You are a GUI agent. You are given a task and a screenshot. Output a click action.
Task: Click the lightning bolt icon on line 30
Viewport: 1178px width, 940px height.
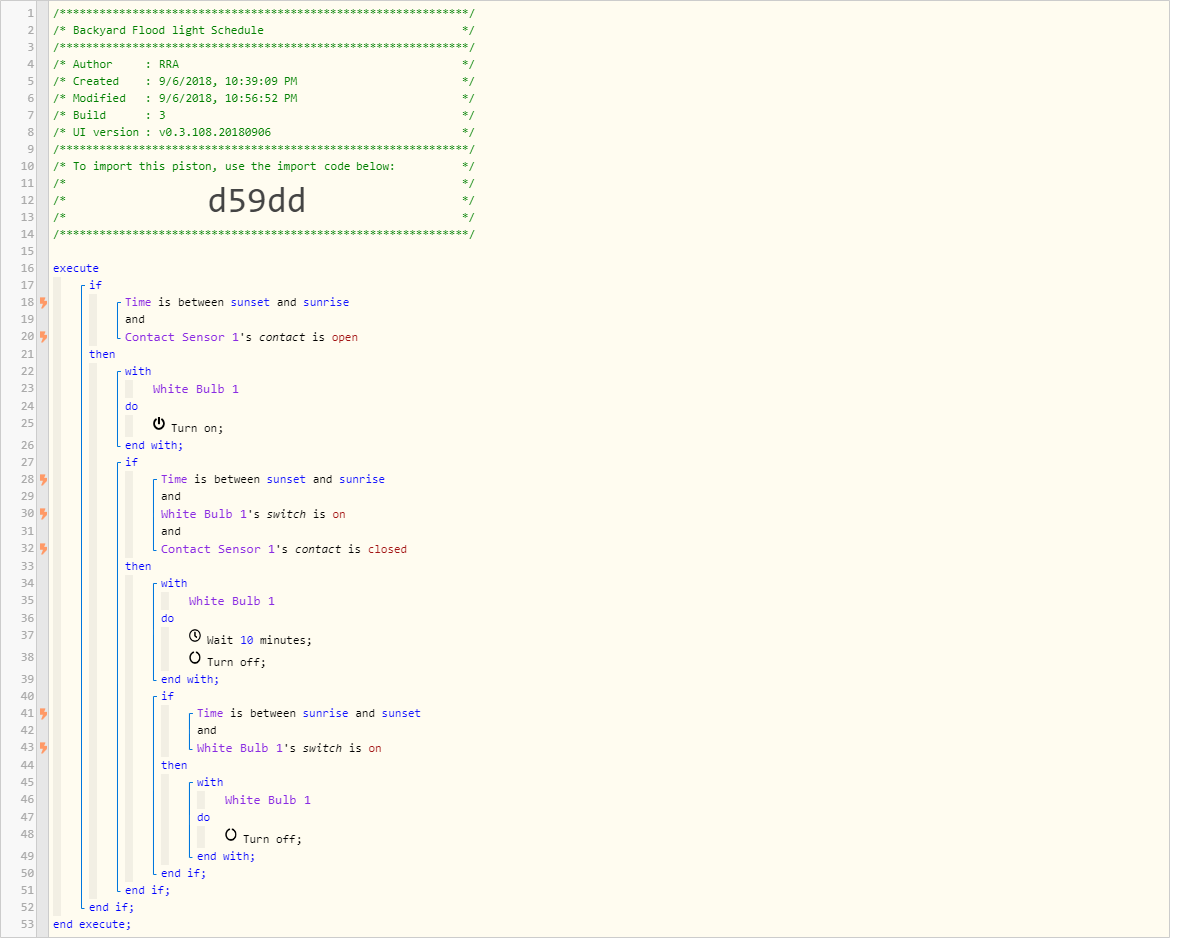(44, 515)
